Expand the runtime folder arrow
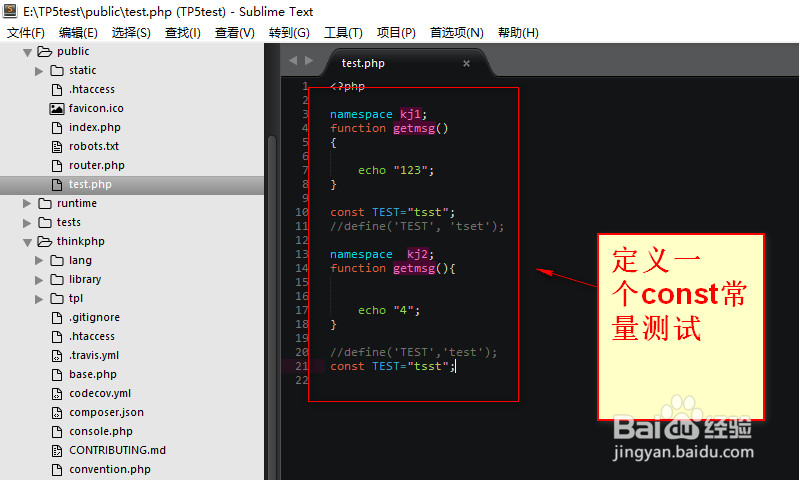The height and width of the screenshot is (480, 799). coord(27,204)
